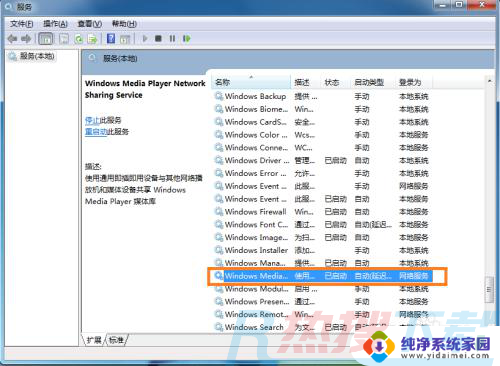Toggle the show/hide console tree icon
The width and height of the screenshot is (500, 366).
[46, 39]
